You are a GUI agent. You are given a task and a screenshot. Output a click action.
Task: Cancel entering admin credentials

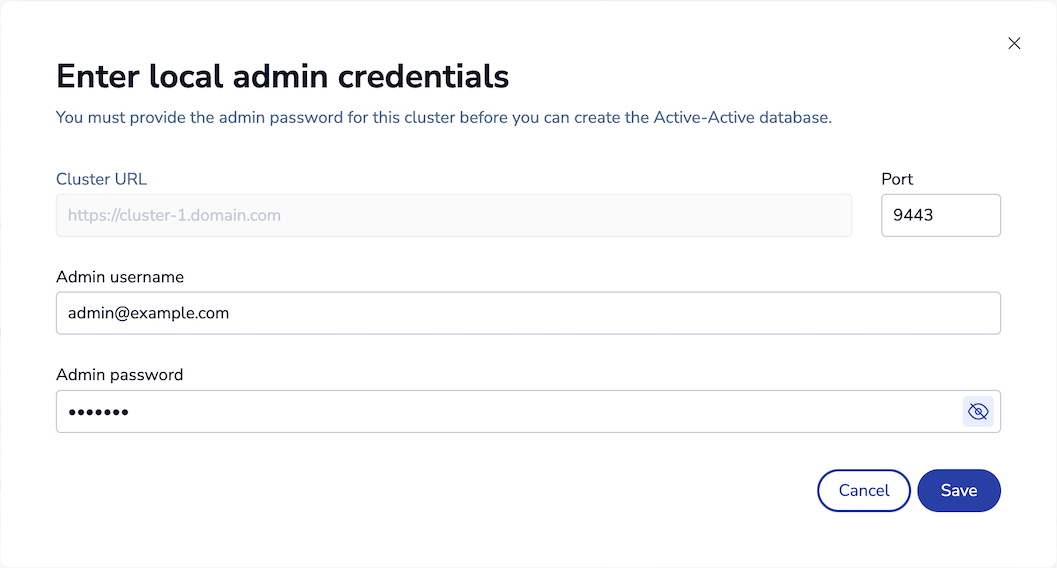pos(864,491)
